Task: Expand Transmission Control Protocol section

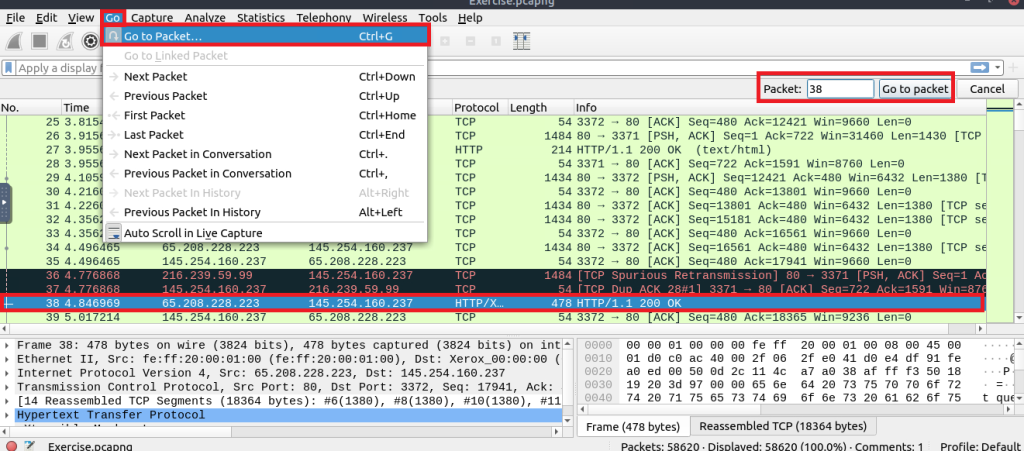Action: point(9,387)
